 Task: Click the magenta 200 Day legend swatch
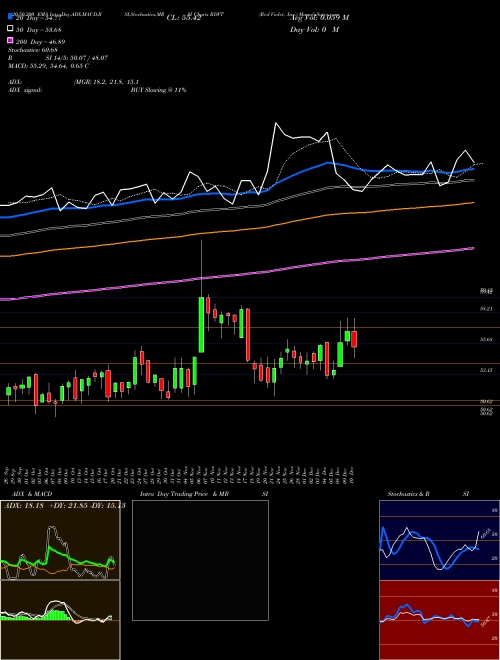(11, 41)
